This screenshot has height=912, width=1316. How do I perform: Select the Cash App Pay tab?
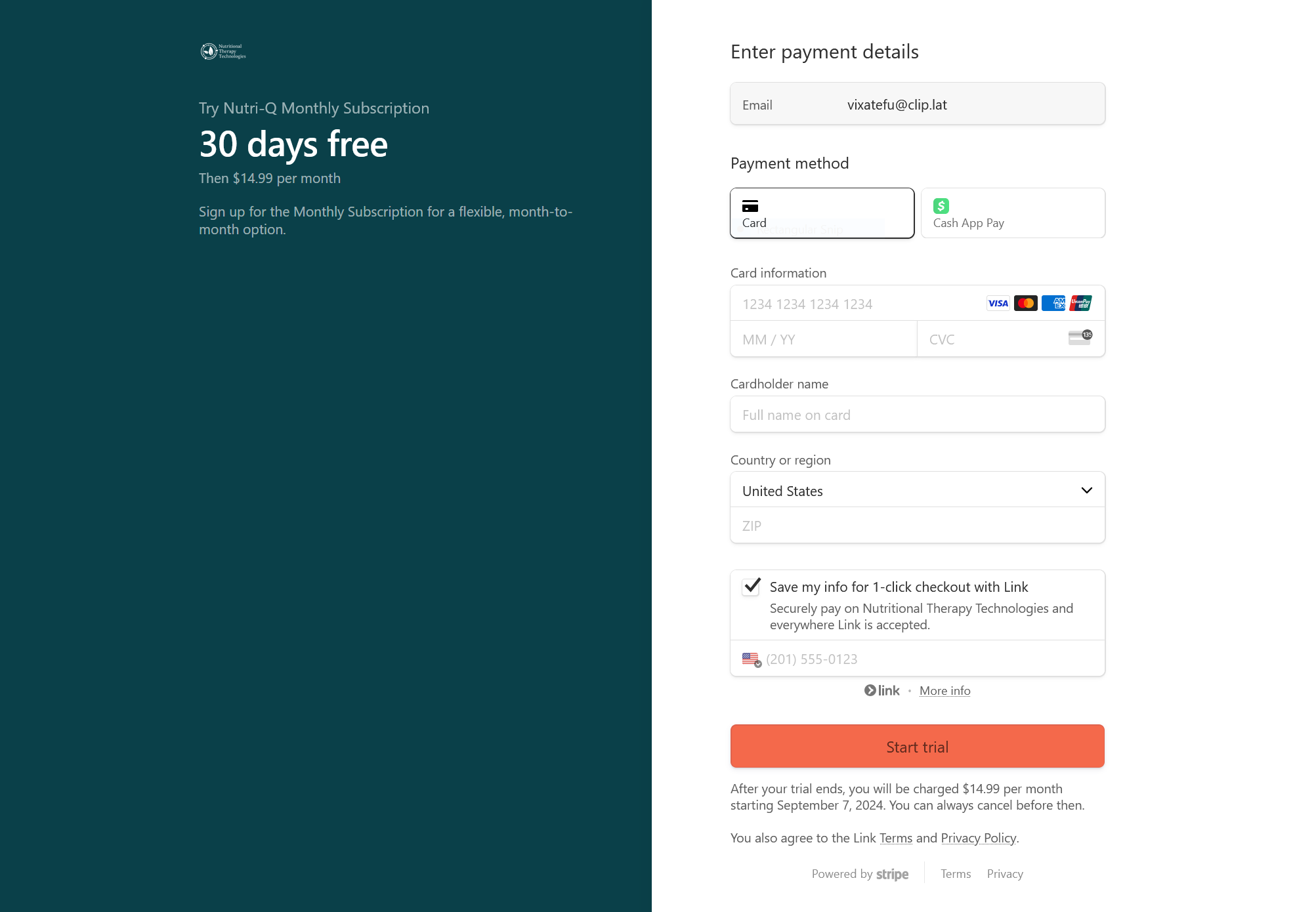click(1012, 213)
